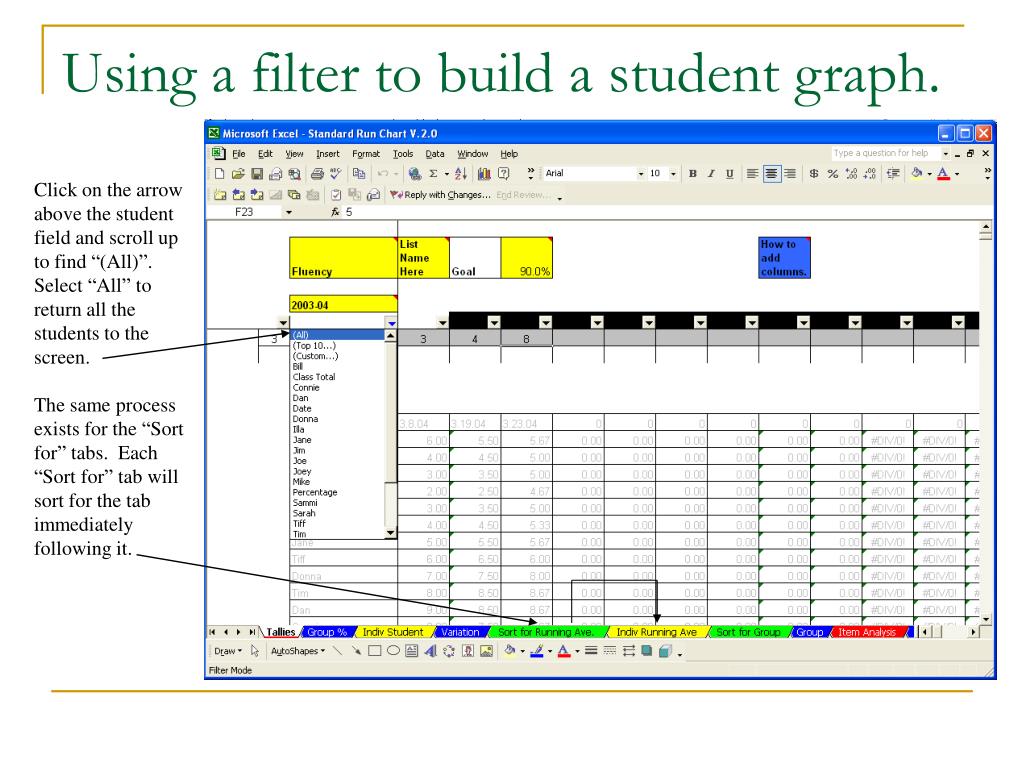1024x768 pixels.
Task: Select Sarah in the filter list
Action: click(337, 513)
